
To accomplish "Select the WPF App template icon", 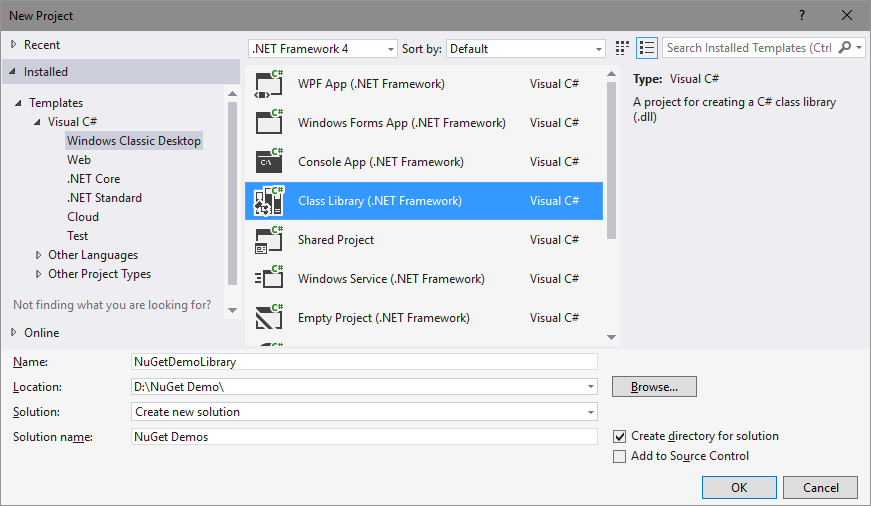I will tap(269, 84).
